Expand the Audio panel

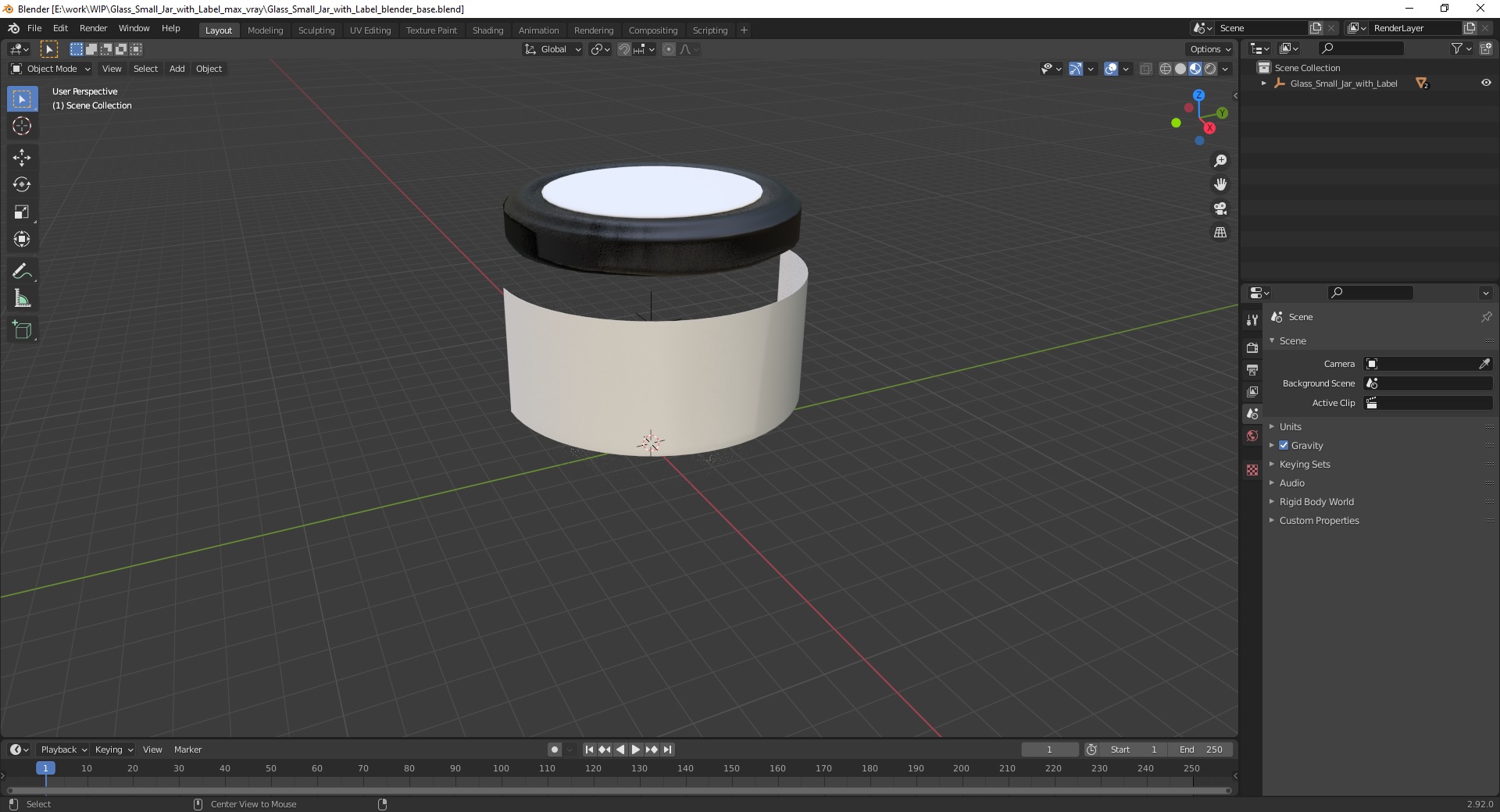[1292, 483]
